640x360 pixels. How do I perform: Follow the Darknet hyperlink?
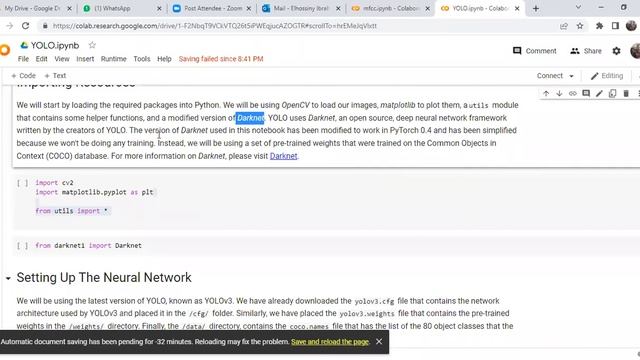tap(283, 156)
